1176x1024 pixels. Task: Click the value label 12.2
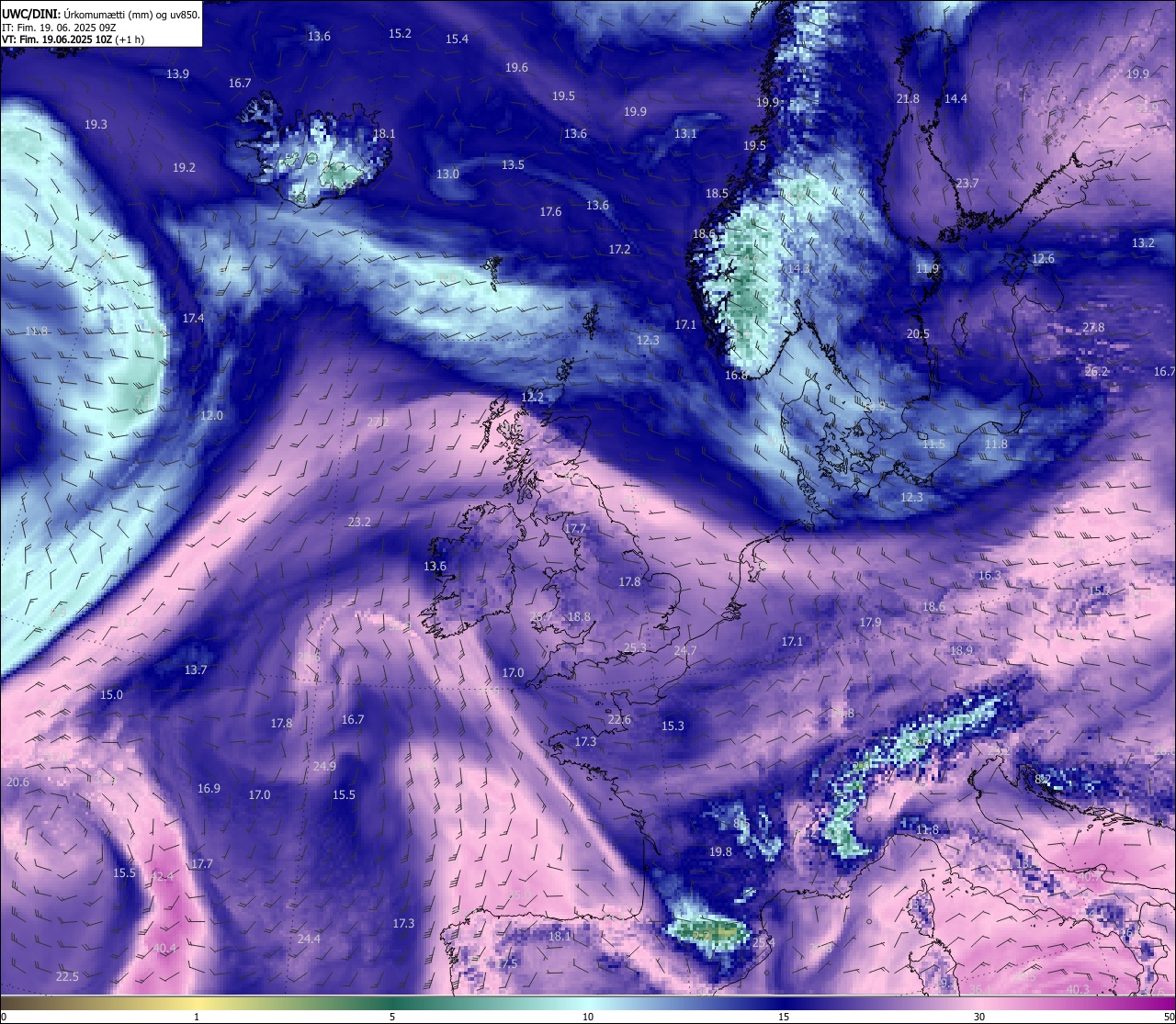pos(532,397)
